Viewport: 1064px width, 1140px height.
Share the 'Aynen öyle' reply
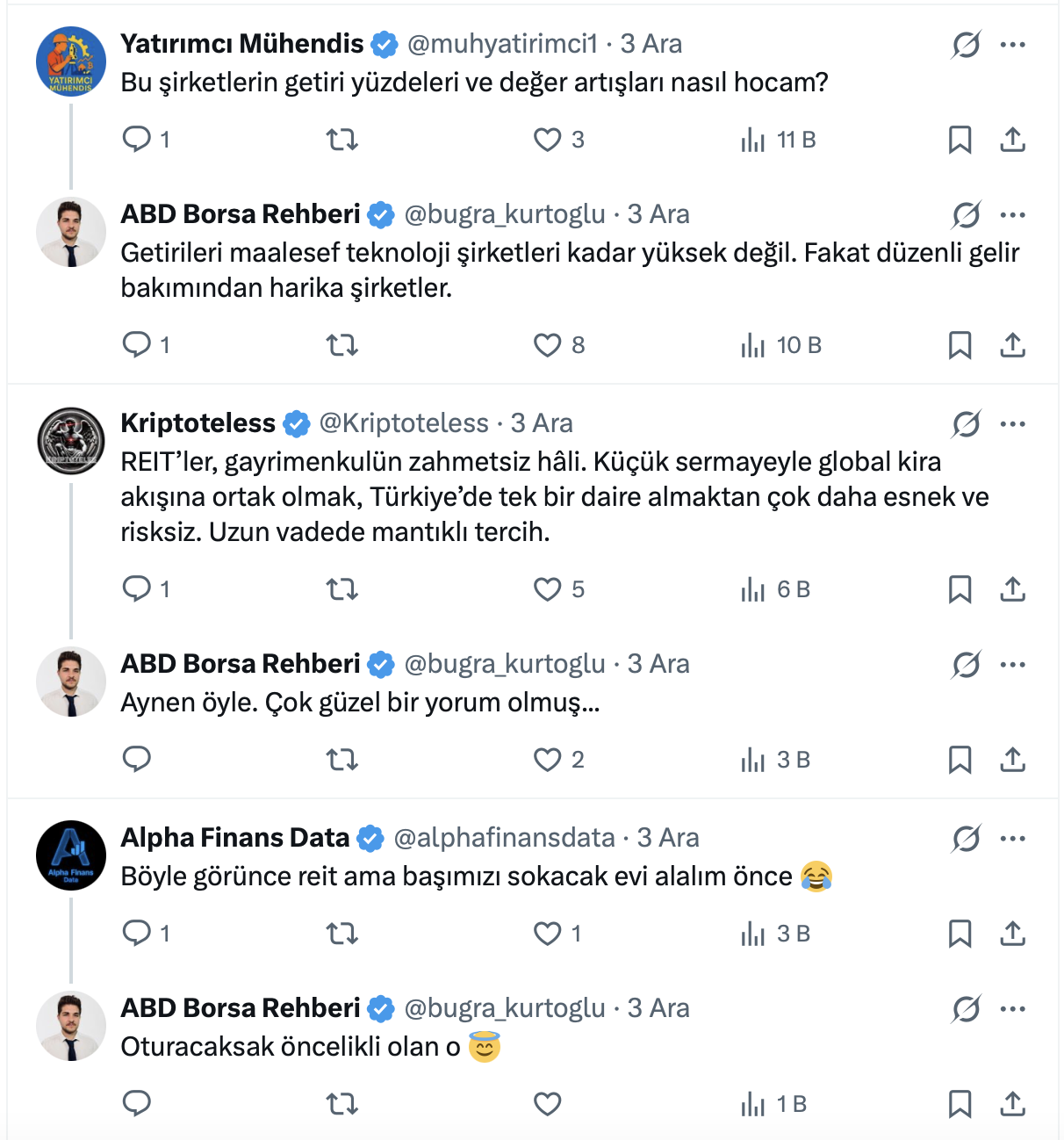pyautogui.click(x=1012, y=759)
